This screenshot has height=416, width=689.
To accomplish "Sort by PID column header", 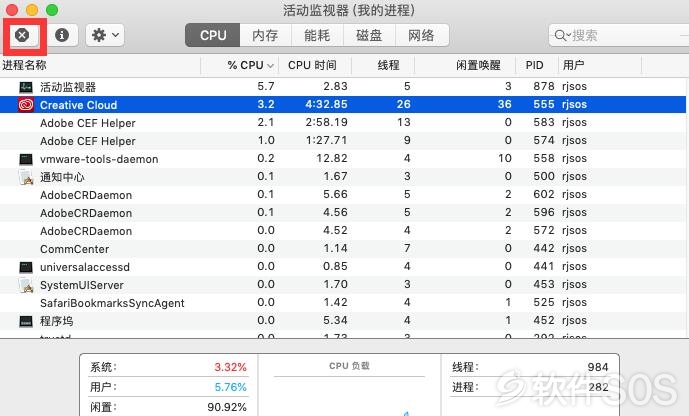I will tap(534, 65).
